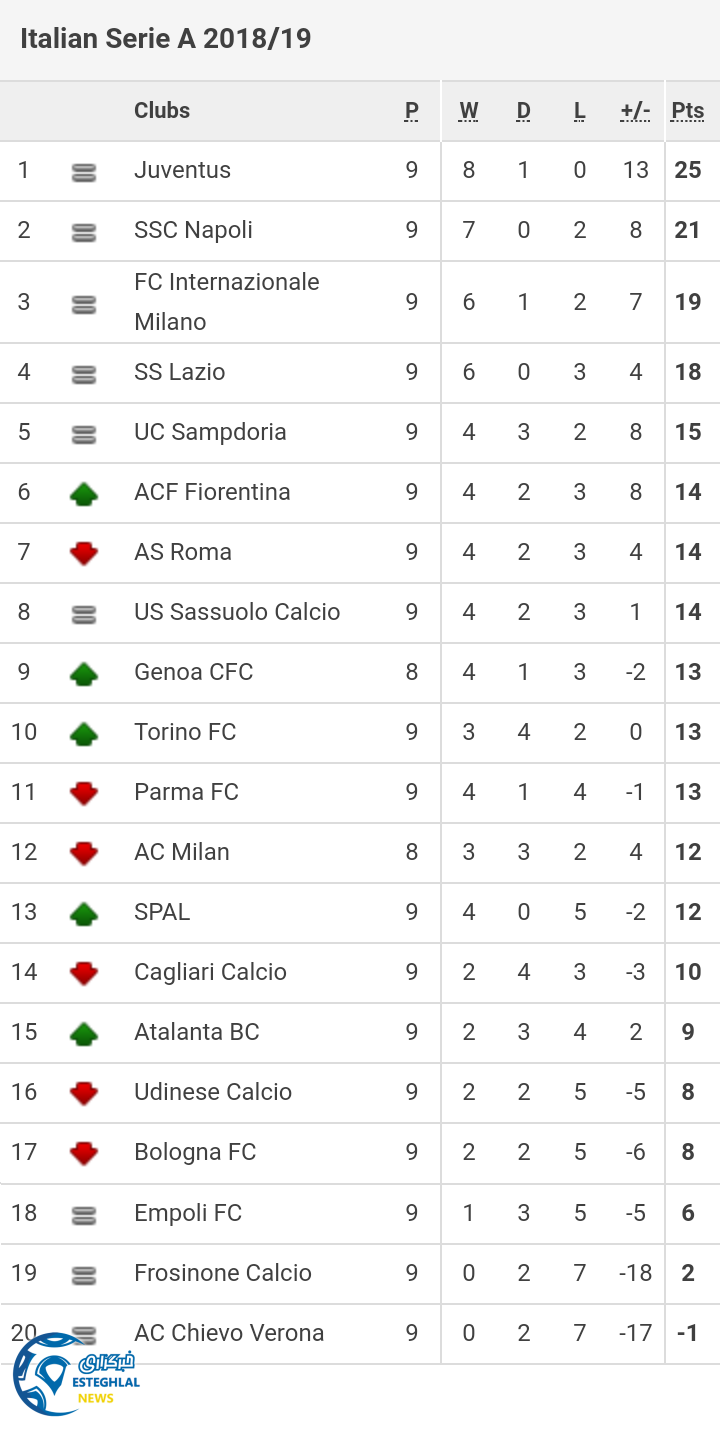Click the +/- goal difference column header
720x1438 pixels.
[x=635, y=111]
